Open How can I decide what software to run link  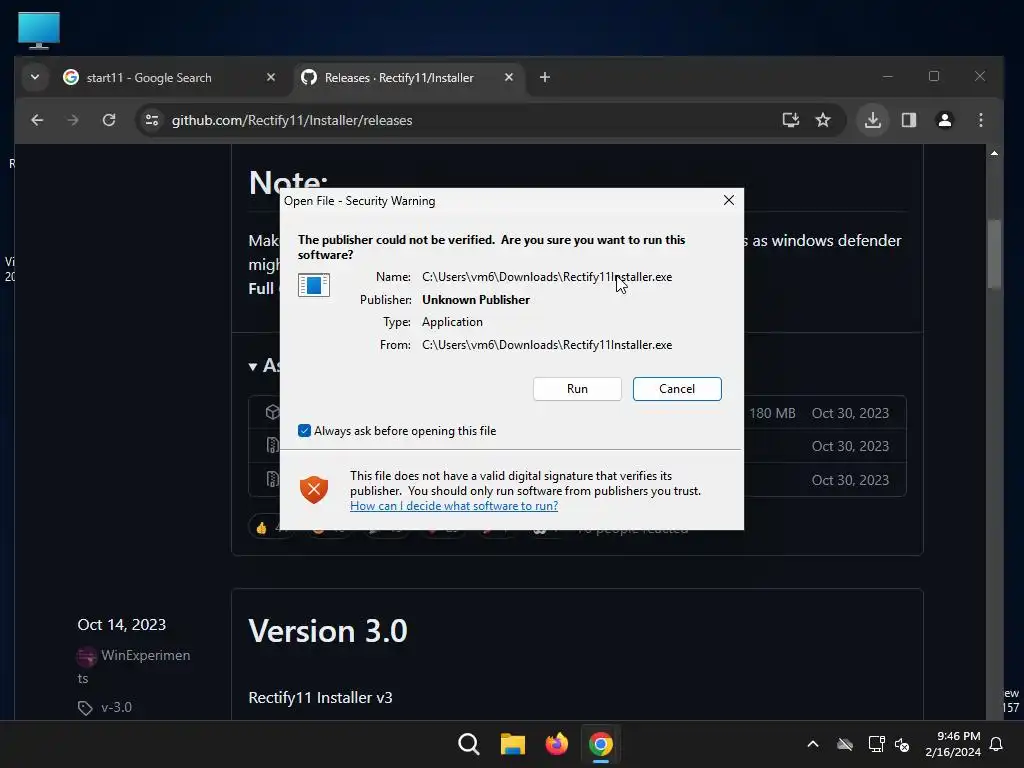[454, 505]
